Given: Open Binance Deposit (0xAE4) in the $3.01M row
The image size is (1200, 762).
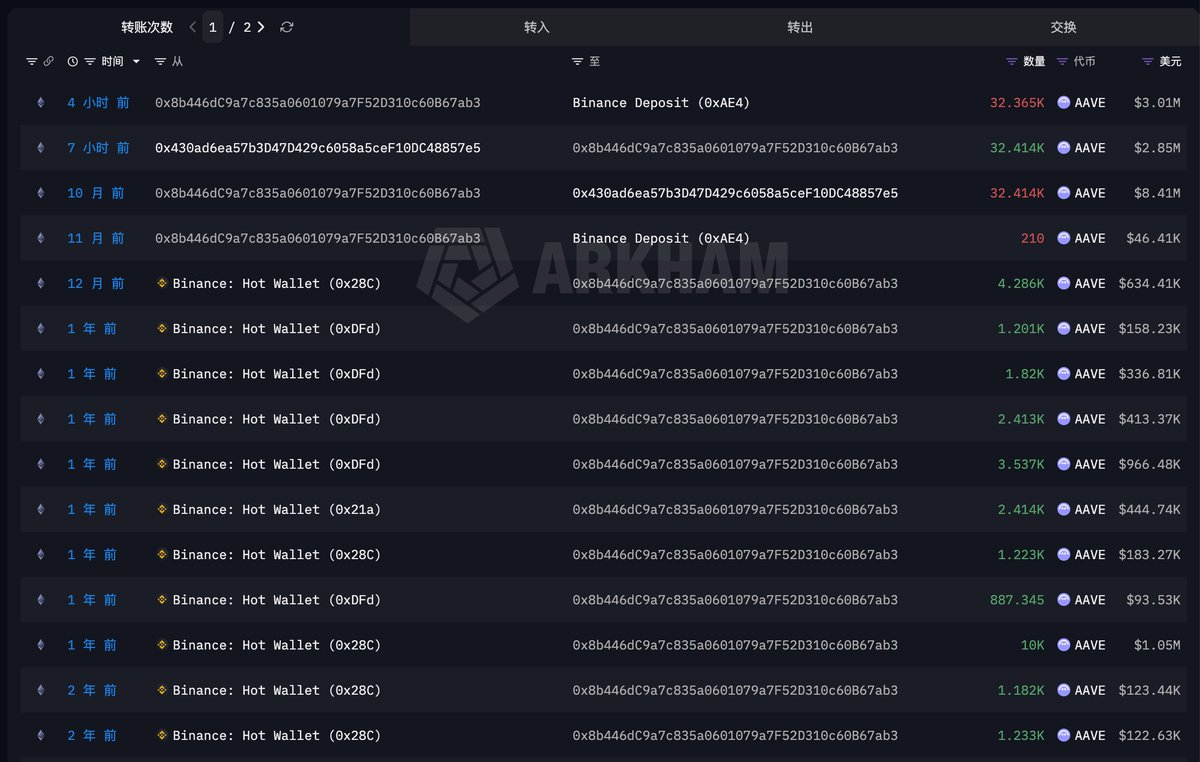Looking at the screenshot, I should [x=661, y=103].
